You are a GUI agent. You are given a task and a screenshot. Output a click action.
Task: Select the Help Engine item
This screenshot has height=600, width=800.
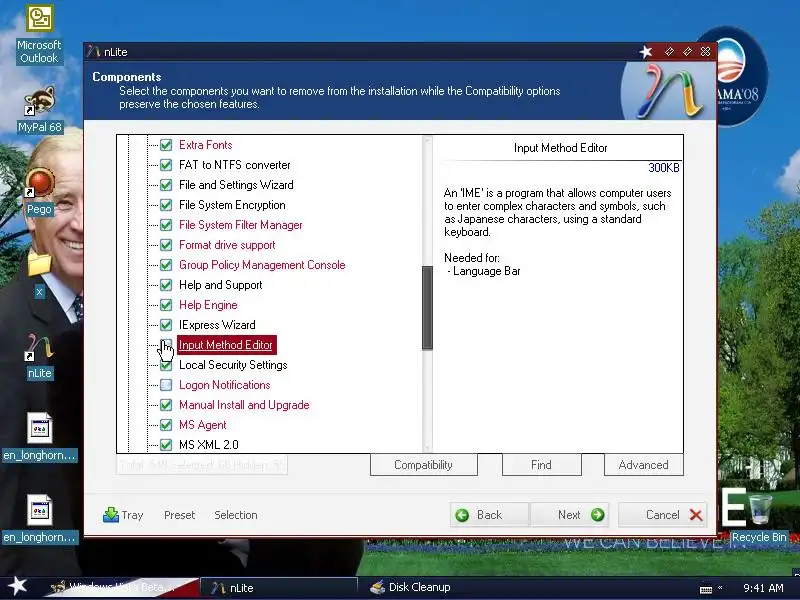pos(208,305)
